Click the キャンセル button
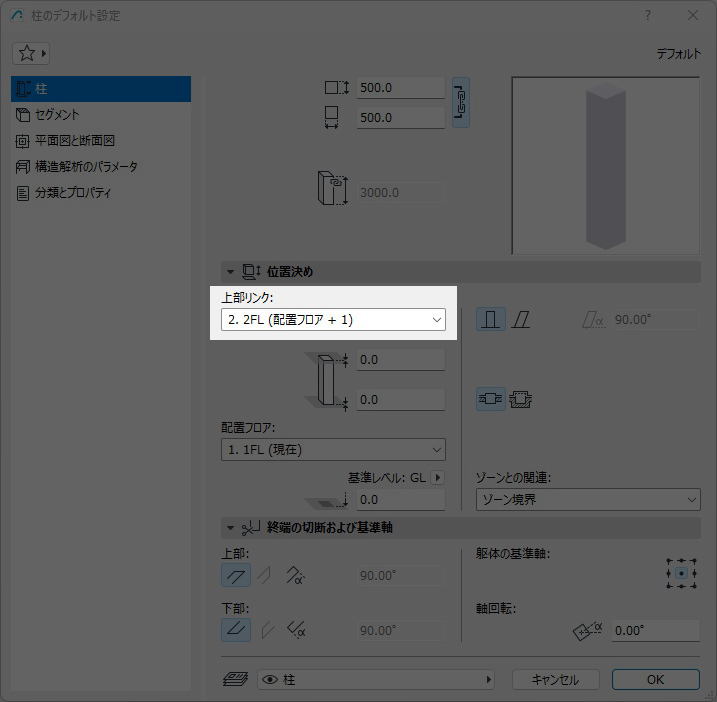The height and width of the screenshot is (702, 717). pyautogui.click(x=555, y=680)
